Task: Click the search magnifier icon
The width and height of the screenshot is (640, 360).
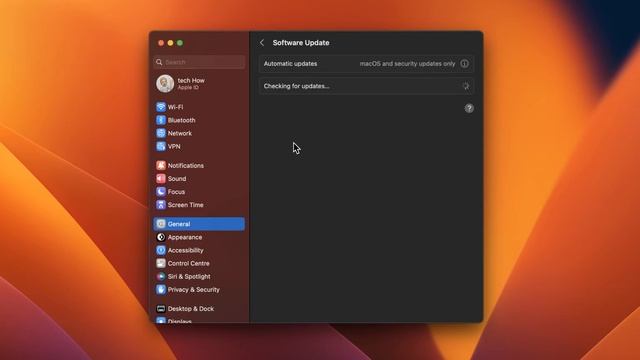Action: pos(159,62)
